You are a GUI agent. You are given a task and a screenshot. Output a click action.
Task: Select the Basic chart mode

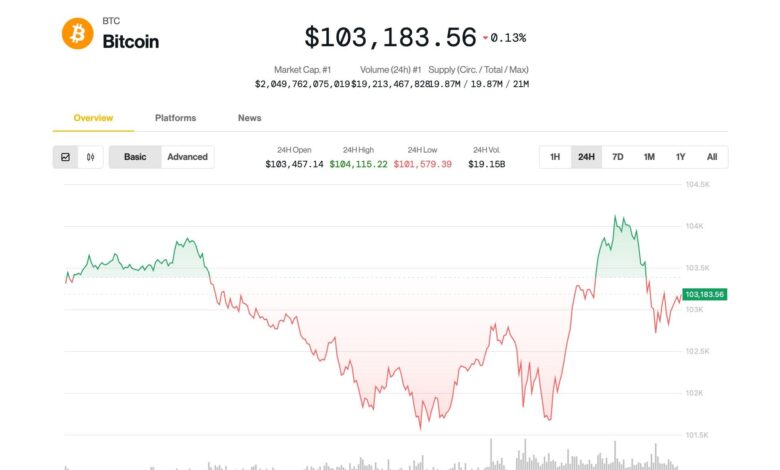tap(135, 157)
